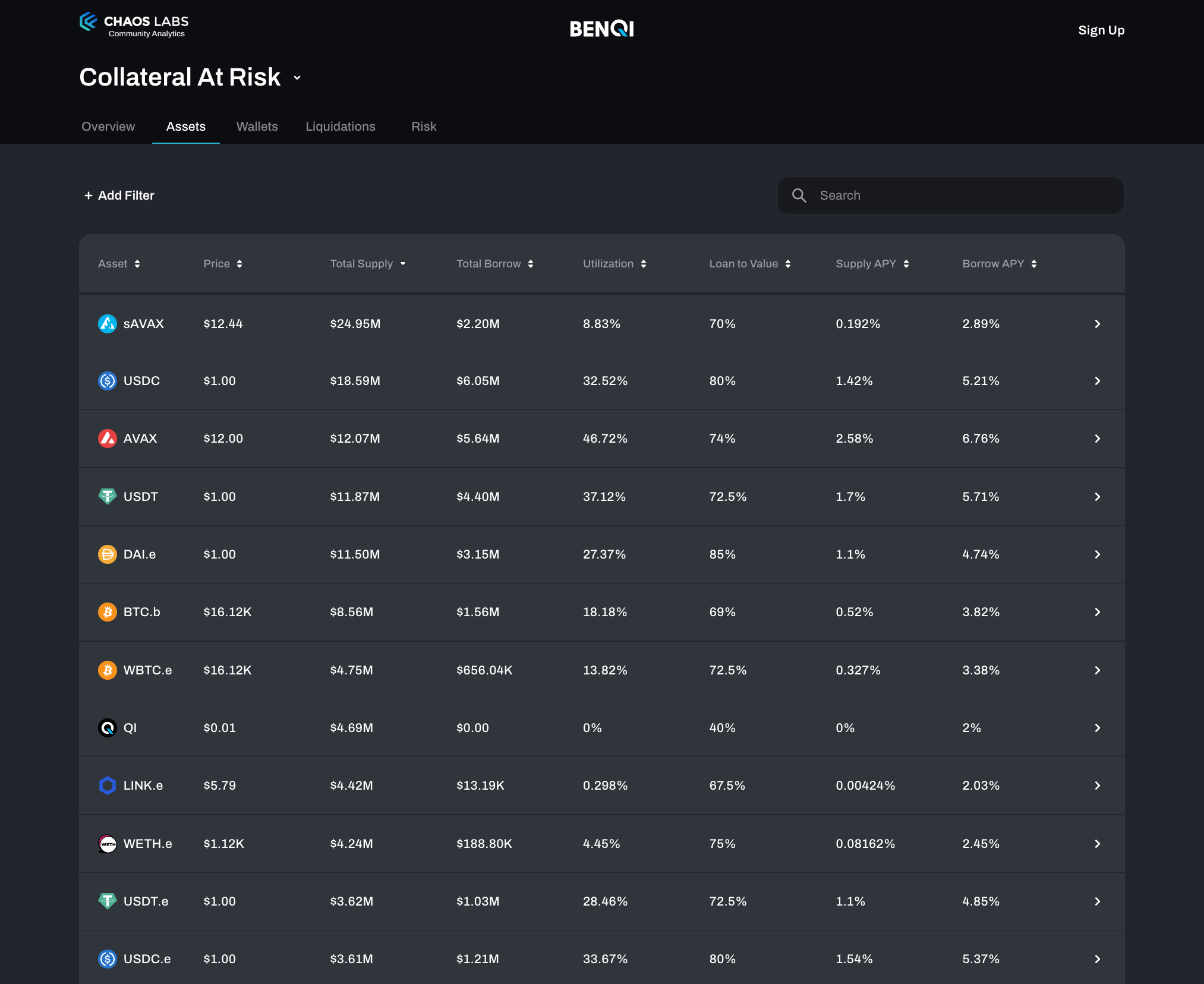Open USDT row details chevron

click(x=1097, y=497)
